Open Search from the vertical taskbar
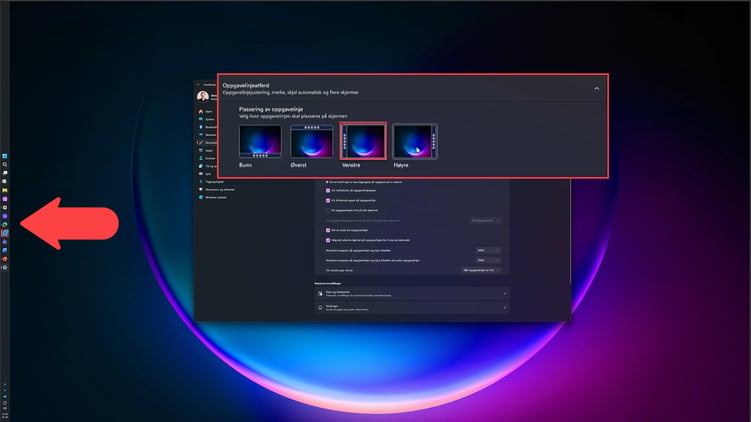The width and height of the screenshot is (751, 422). coord(5,164)
